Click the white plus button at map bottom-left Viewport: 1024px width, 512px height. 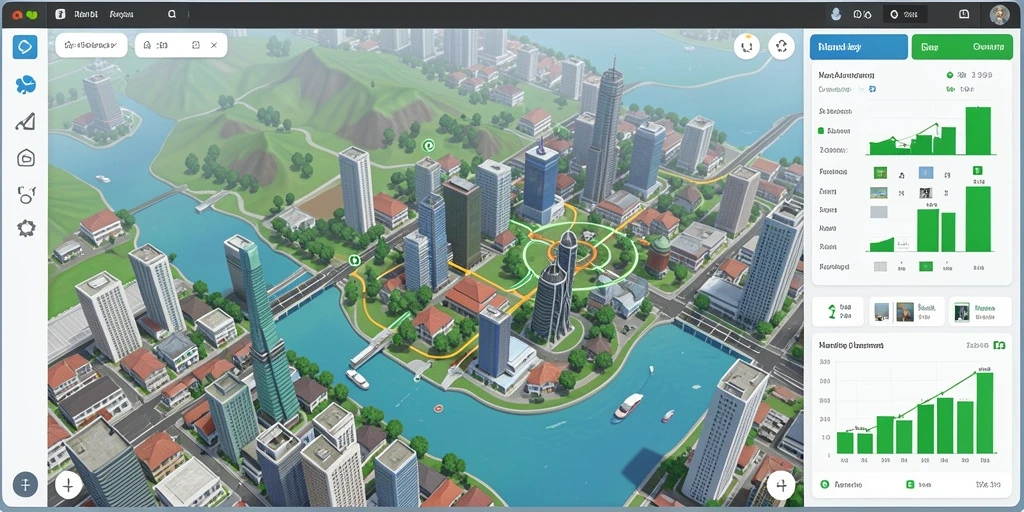(68, 485)
